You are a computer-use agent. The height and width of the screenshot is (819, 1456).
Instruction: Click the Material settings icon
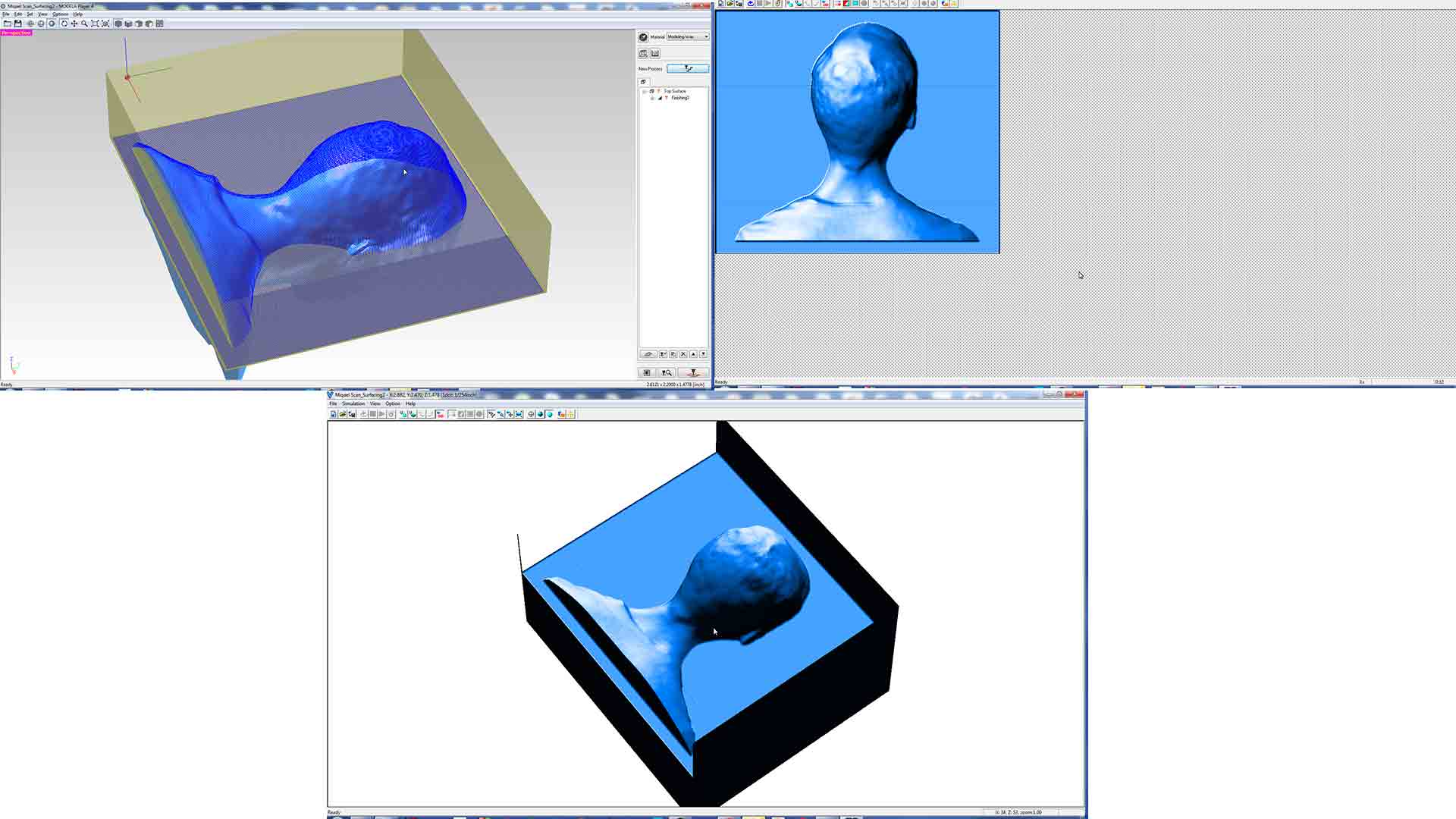point(643,37)
